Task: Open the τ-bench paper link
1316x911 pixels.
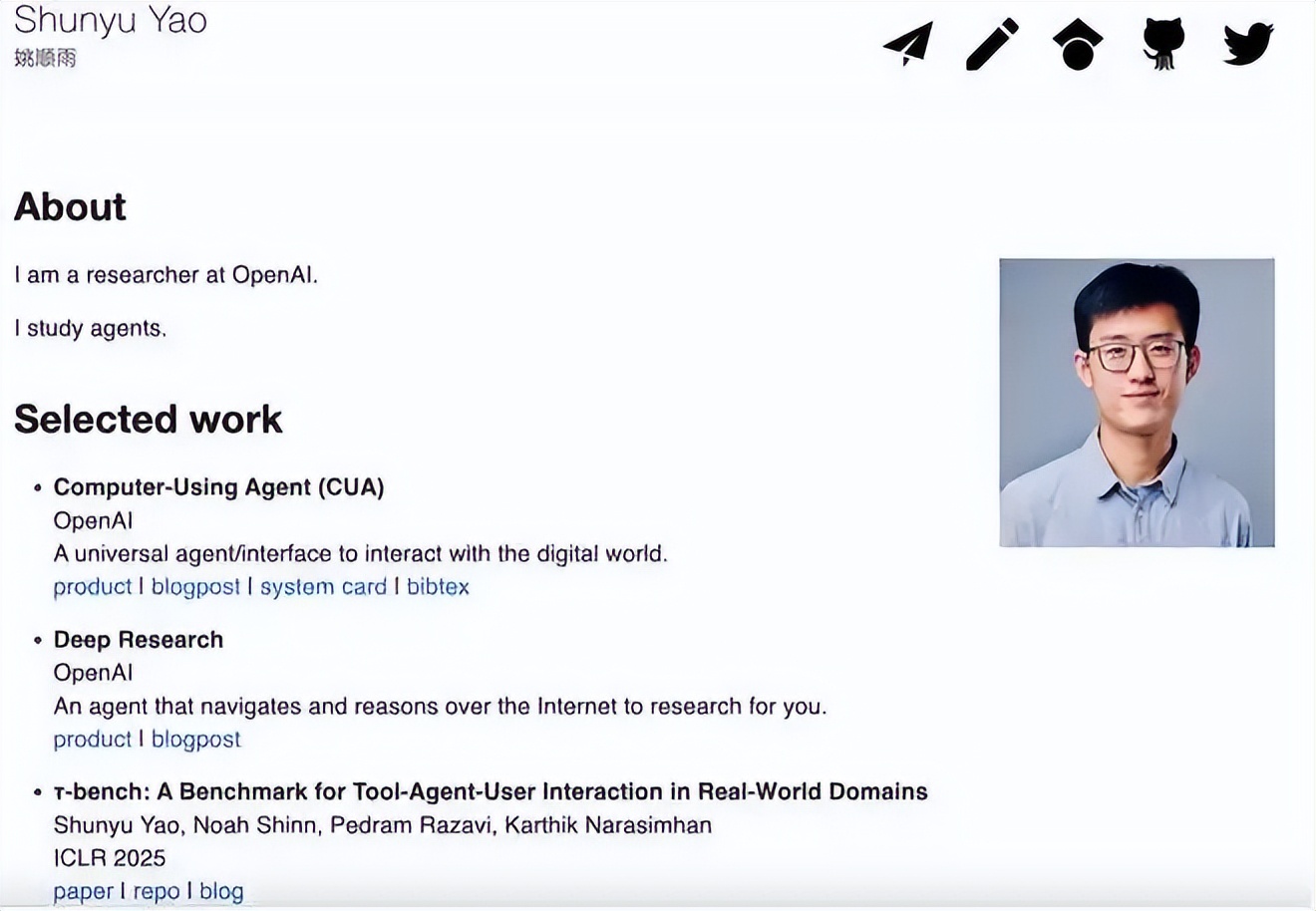Action: (83, 891)
